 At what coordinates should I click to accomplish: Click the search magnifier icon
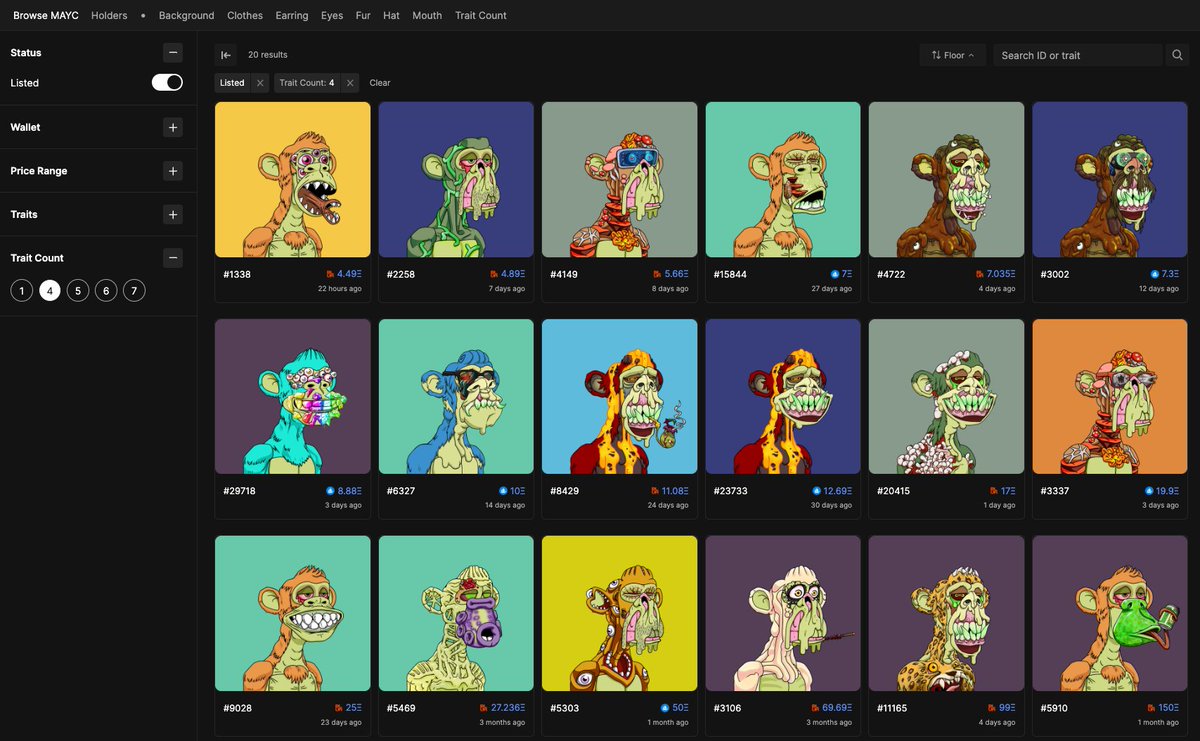(1177, 55)
